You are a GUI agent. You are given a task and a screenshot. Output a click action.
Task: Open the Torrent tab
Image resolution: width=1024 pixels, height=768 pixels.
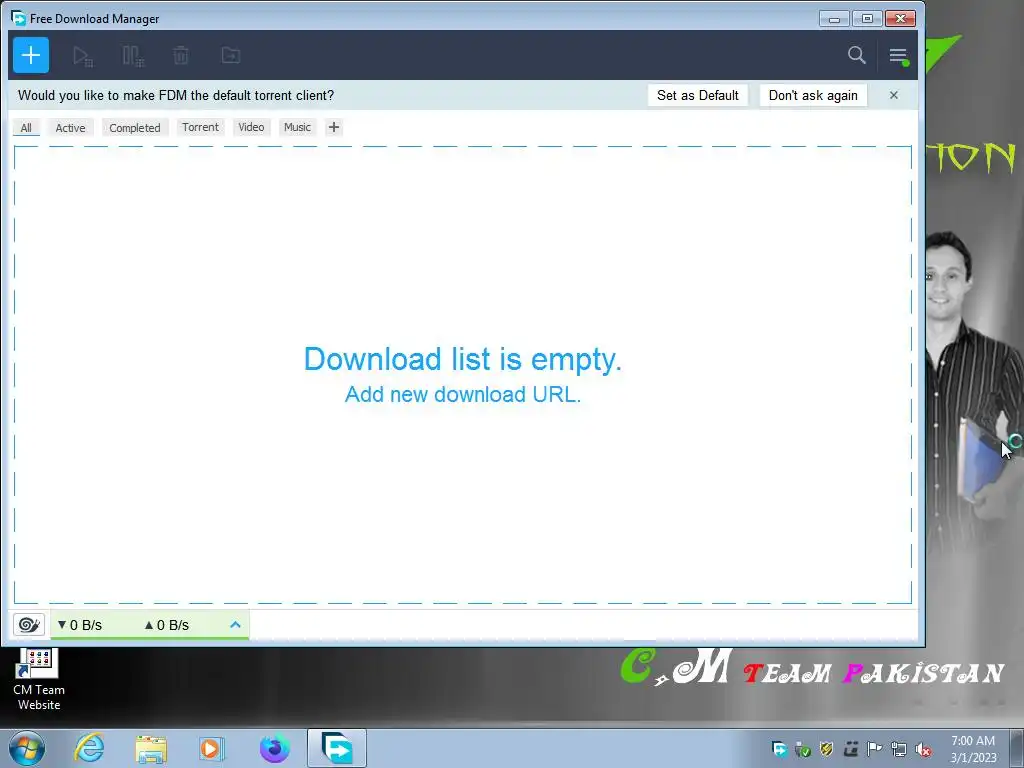pos(200,127)
